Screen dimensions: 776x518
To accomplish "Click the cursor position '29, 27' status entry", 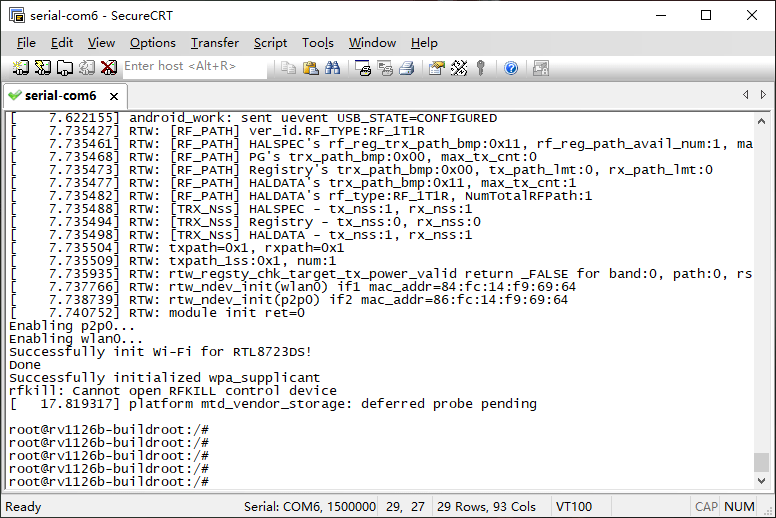I will (405, 507).
